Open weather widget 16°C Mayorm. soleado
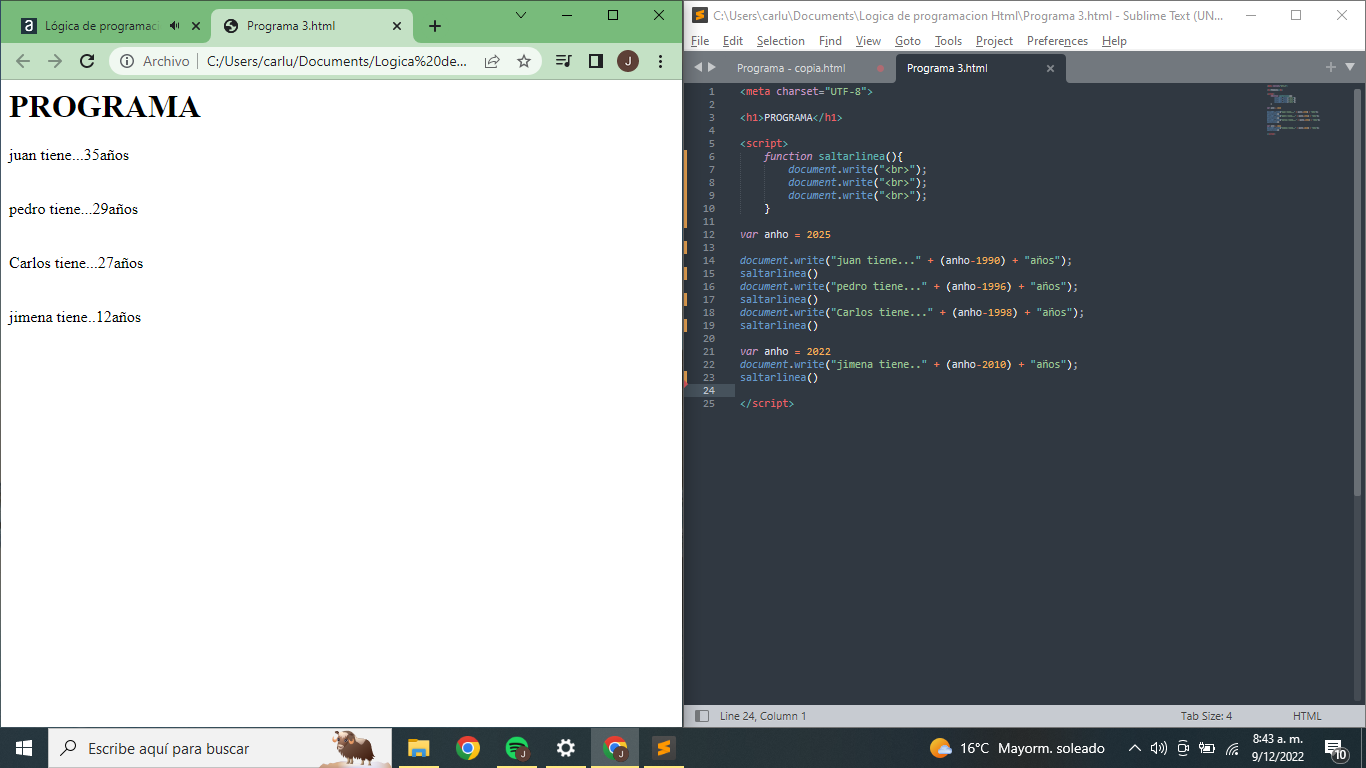This screenshot has width=1366, height=768. 1017,748
